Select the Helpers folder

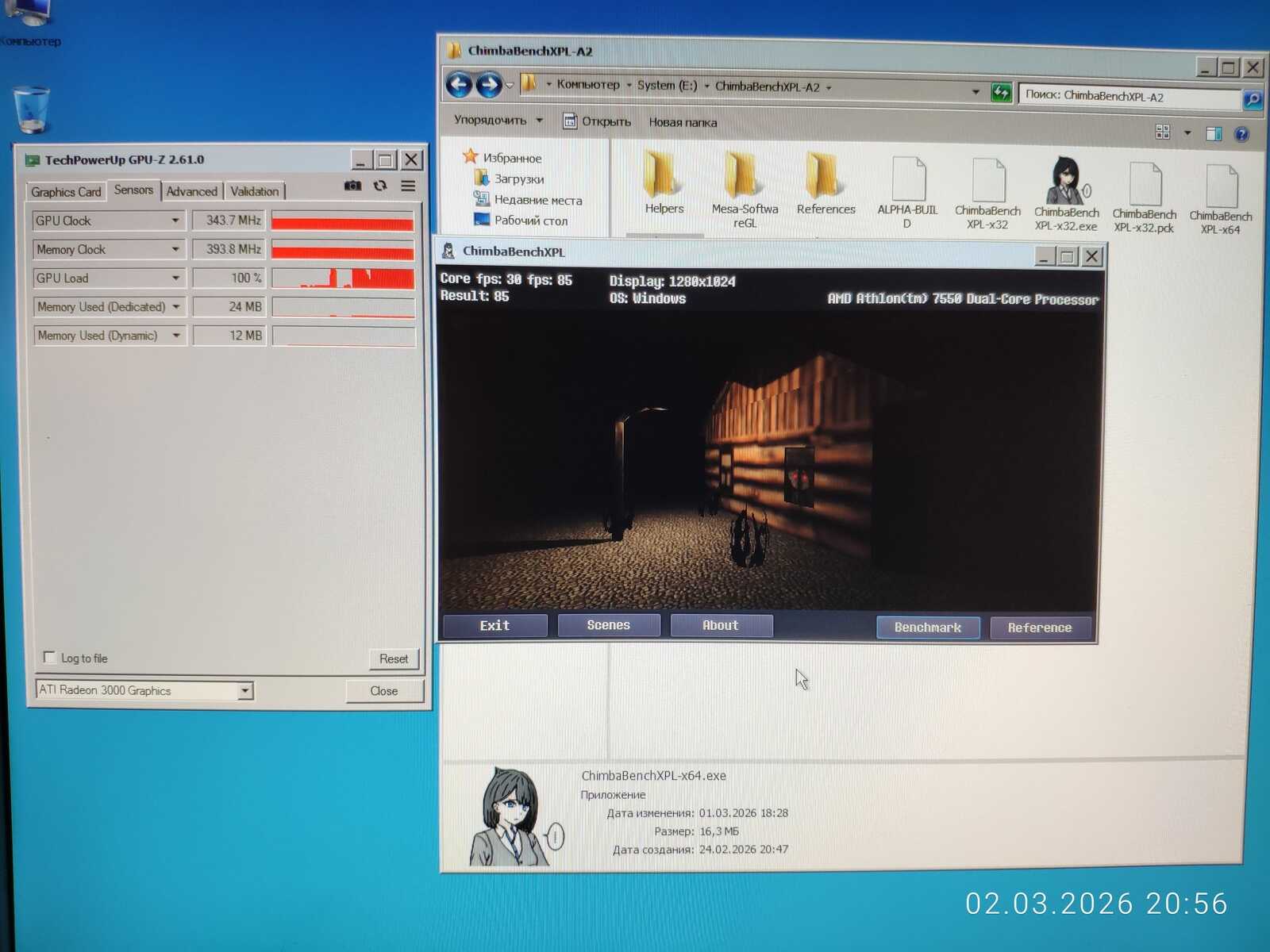click(664, 183)
